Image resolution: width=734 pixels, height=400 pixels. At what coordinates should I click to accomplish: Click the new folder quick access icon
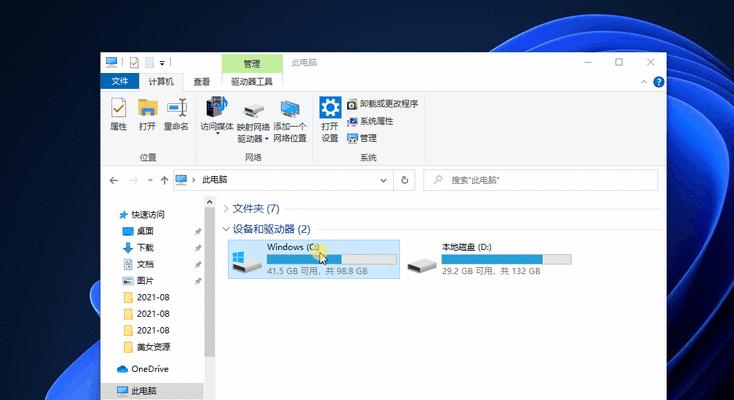(149, 62)
